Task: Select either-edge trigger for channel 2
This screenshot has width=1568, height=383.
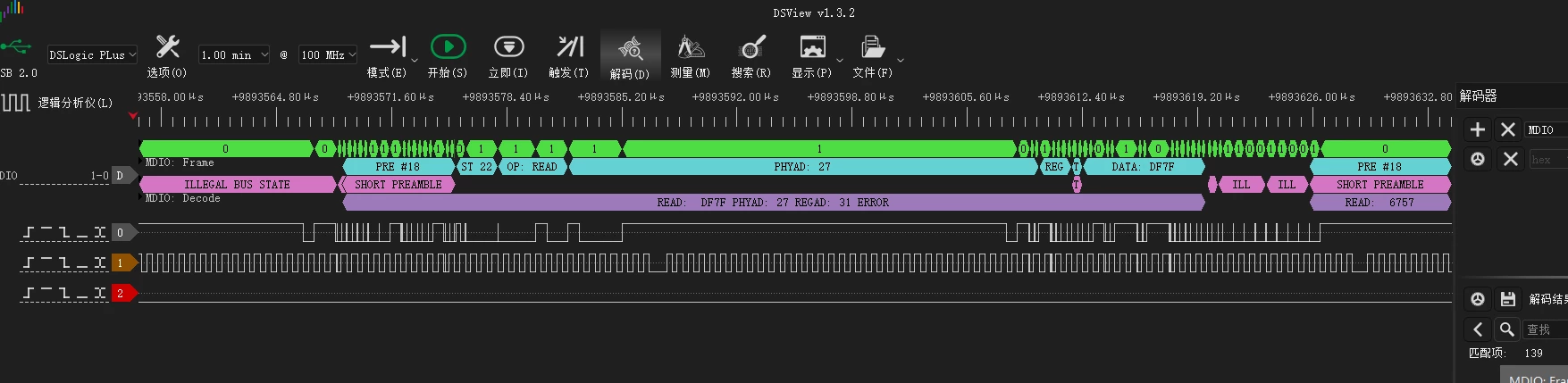Action: [100, 293]
